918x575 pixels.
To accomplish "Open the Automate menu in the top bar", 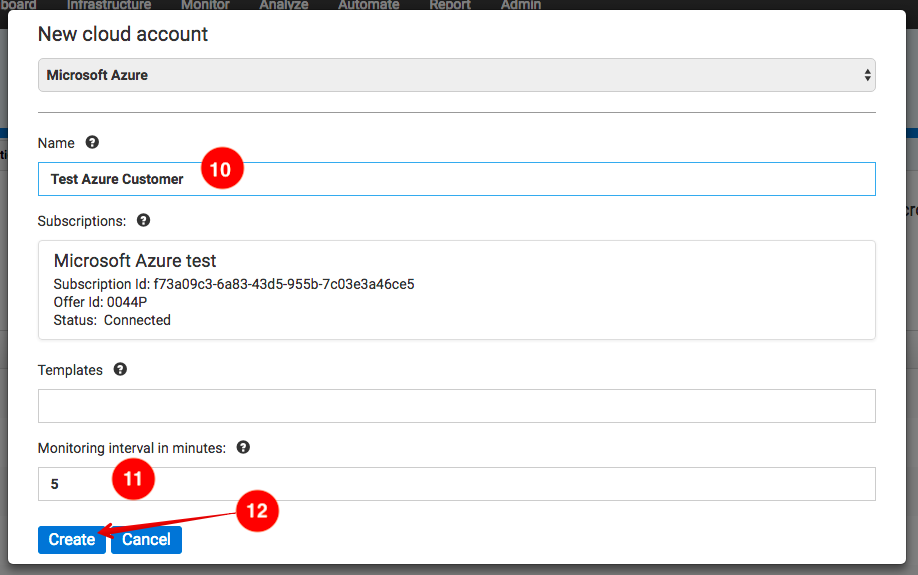I will (x=369, y=5).
